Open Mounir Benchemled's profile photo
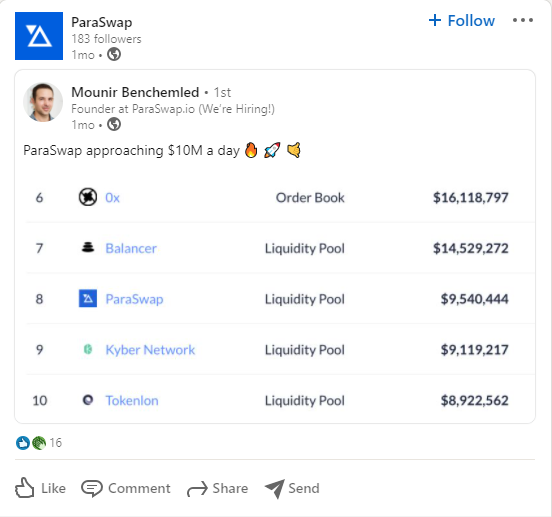 (x=43, y=102)
